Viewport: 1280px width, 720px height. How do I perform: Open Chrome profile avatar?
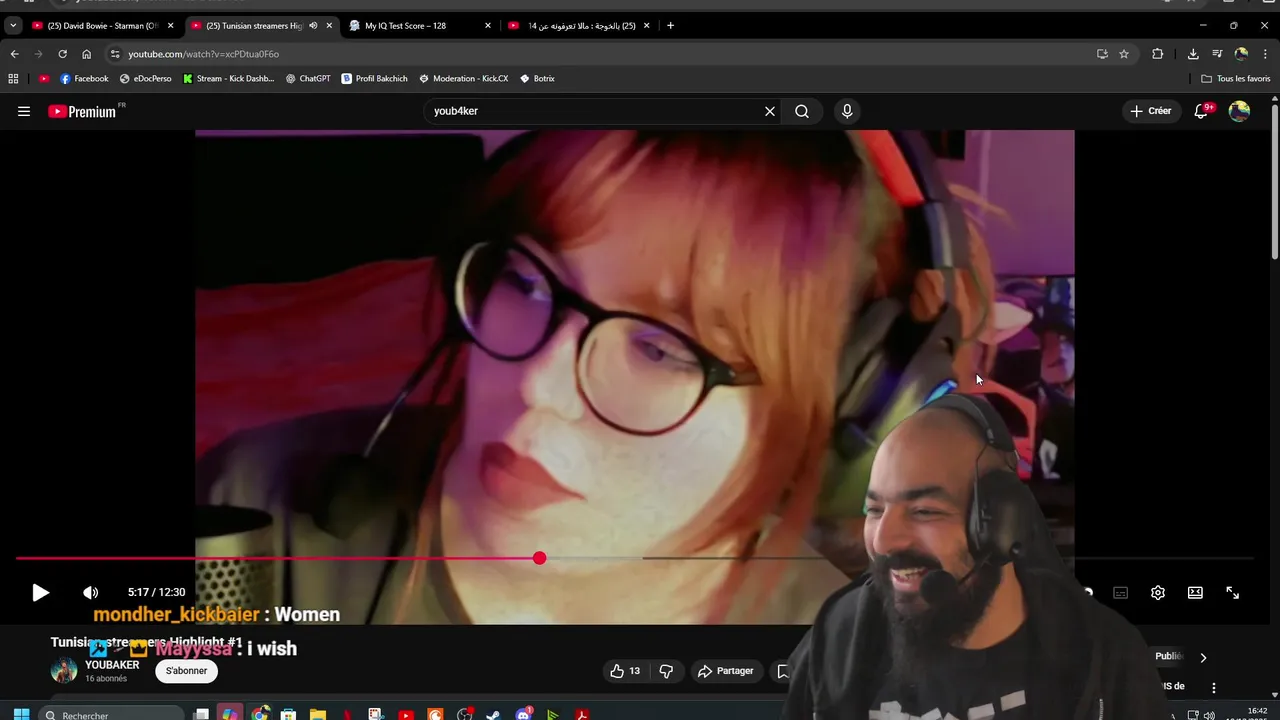pos(1241,54)
